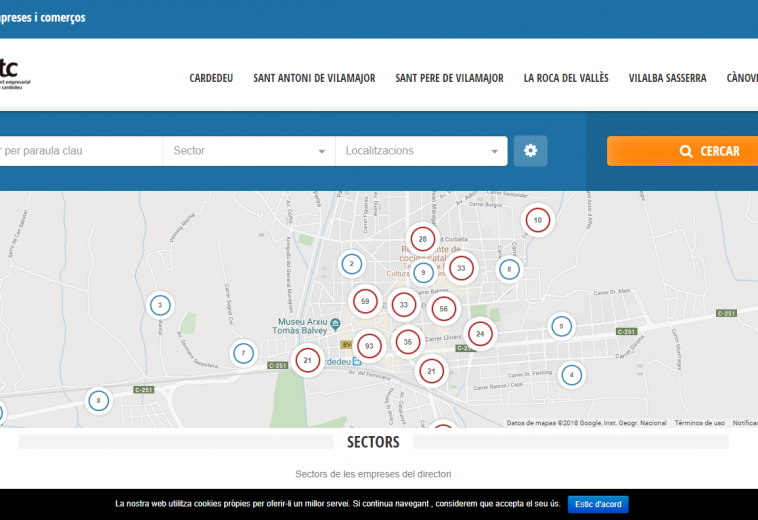
Task: Focus the keyword search field
Action: pyautogui.click(x=80, y=151)
